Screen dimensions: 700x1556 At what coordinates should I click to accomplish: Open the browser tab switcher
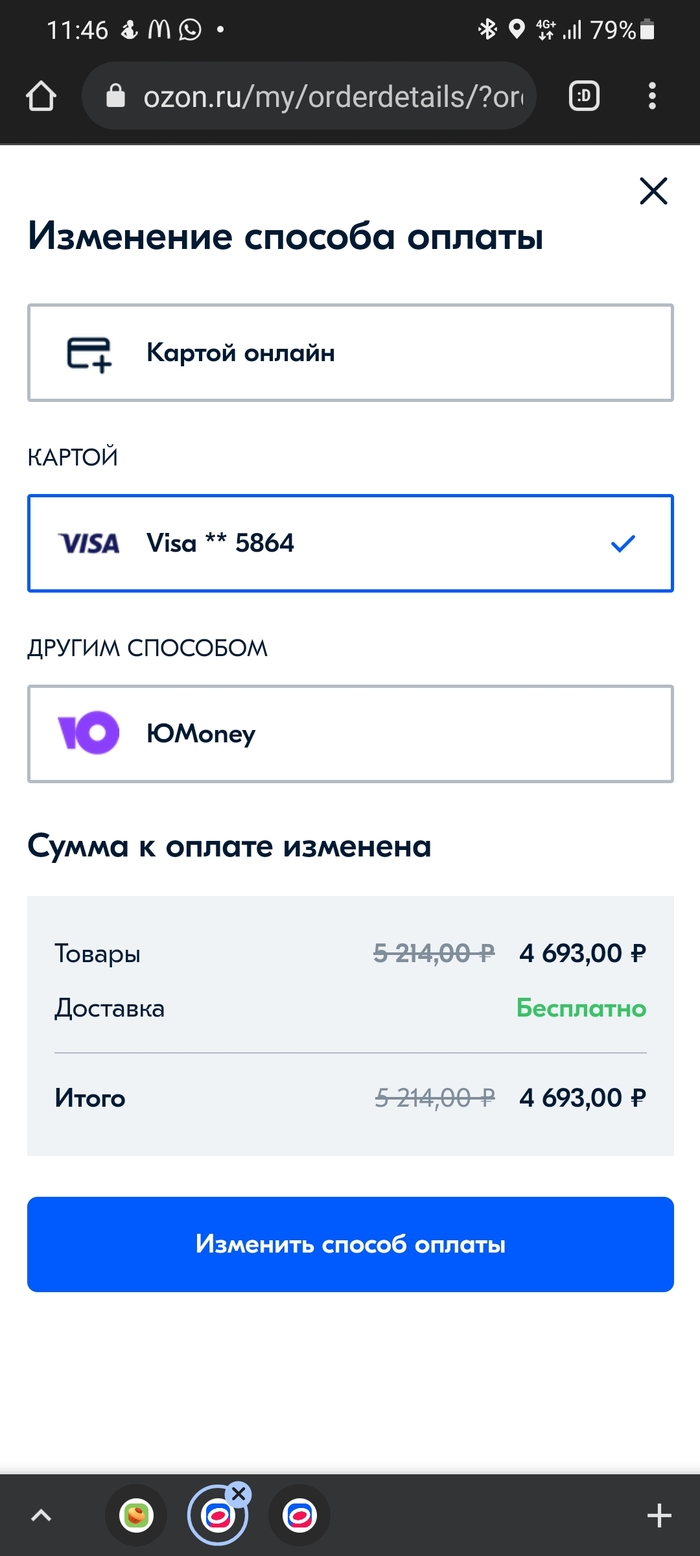[x=584, y=96]
